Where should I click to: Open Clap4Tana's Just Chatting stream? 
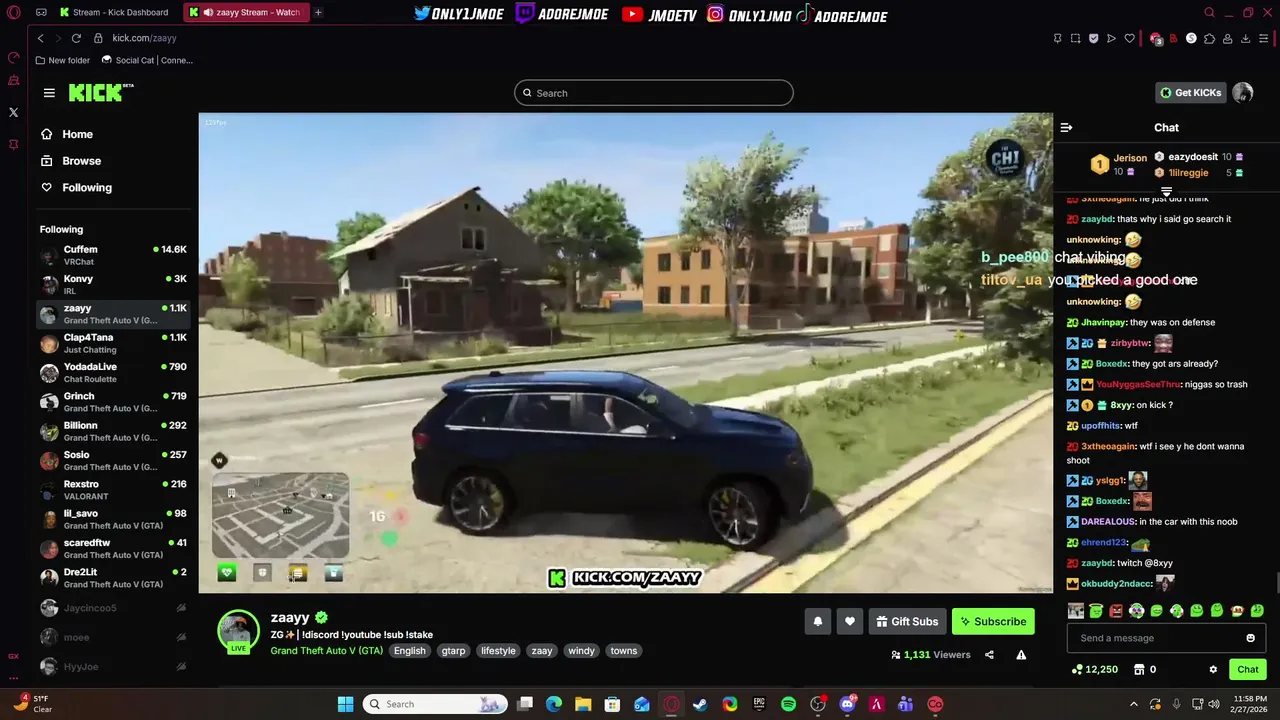click(x=113, y=343)
